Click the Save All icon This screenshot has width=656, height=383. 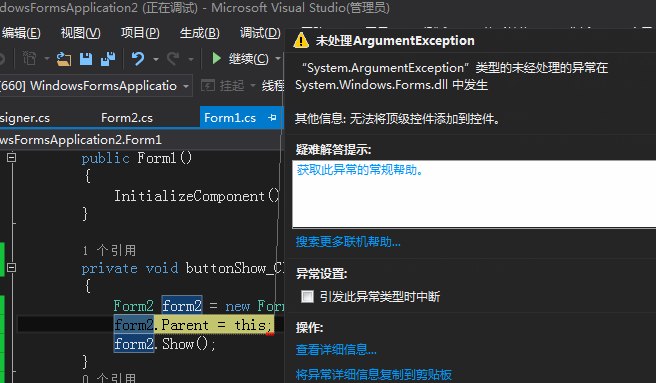(x=108, y=59)
